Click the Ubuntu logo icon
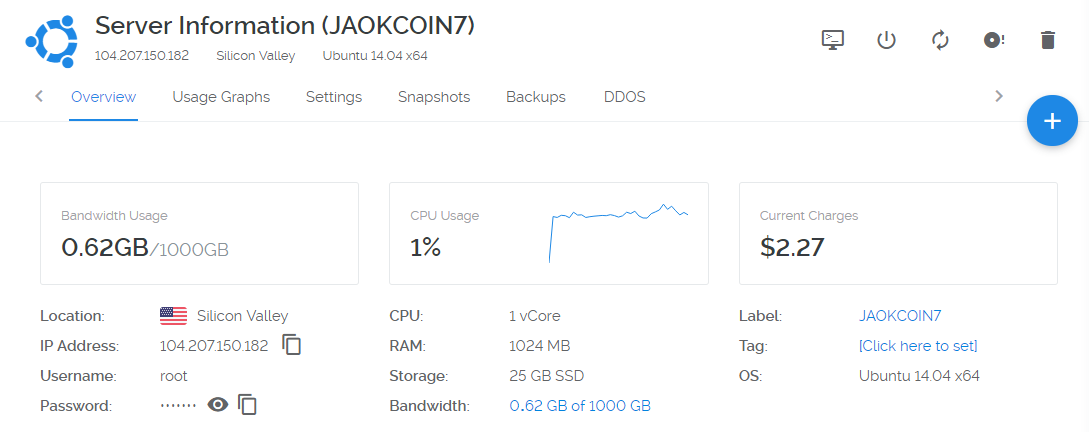This screenshot has height=432, width=1089. tap(51, 41)
